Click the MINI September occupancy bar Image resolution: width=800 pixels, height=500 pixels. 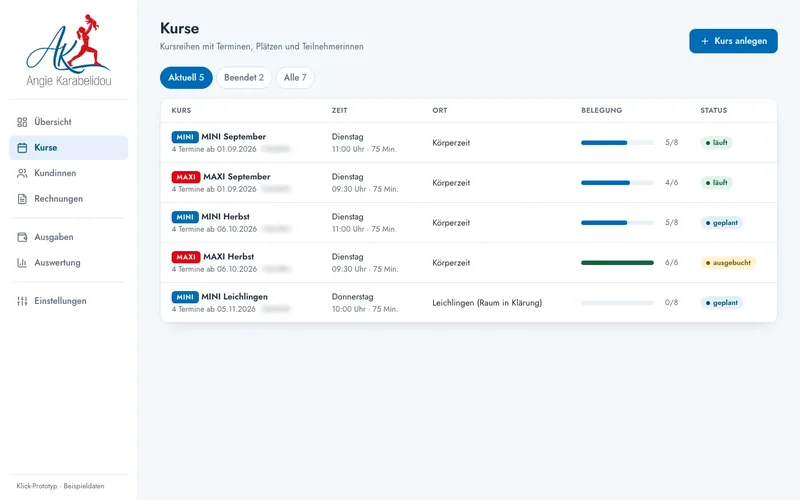click(617, 143)
